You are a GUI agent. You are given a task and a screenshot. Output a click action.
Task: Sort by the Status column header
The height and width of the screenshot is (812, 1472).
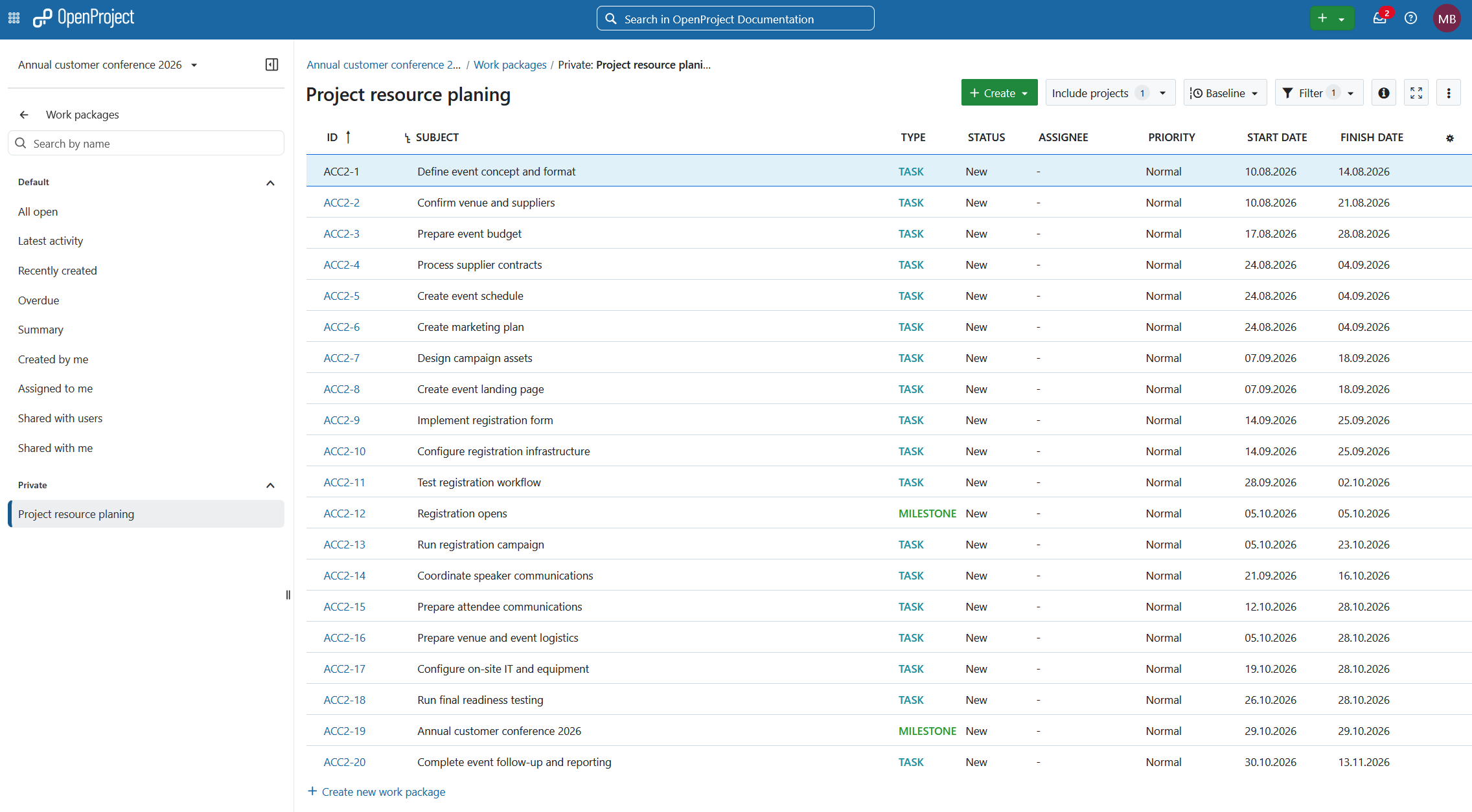coord(986,137)
